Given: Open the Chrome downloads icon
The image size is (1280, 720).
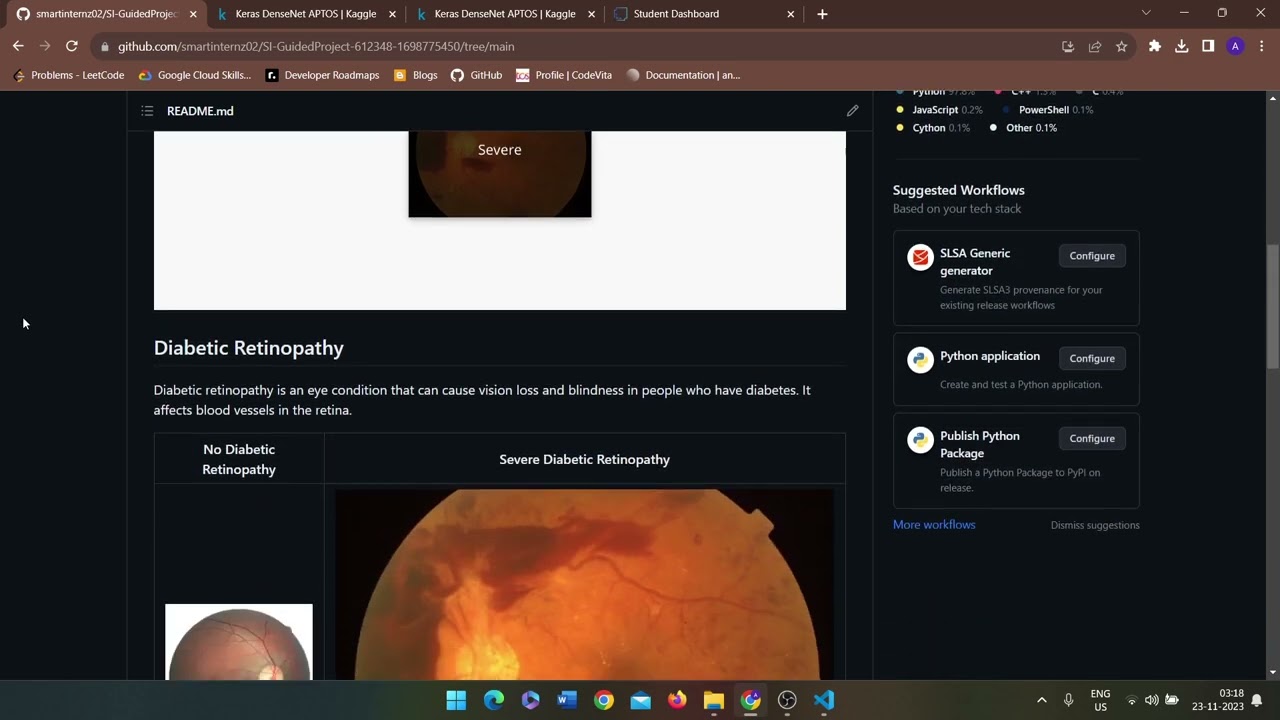Looking at the screenshot, I should (1181, 46).
